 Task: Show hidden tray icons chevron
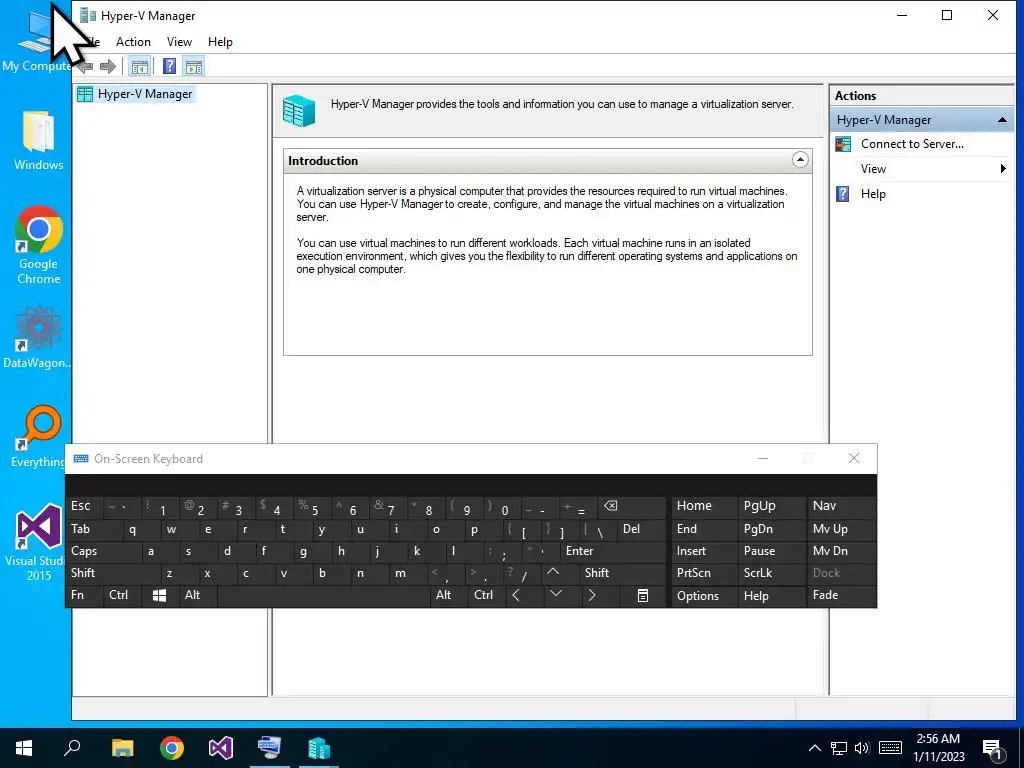(x=814, y=748)
